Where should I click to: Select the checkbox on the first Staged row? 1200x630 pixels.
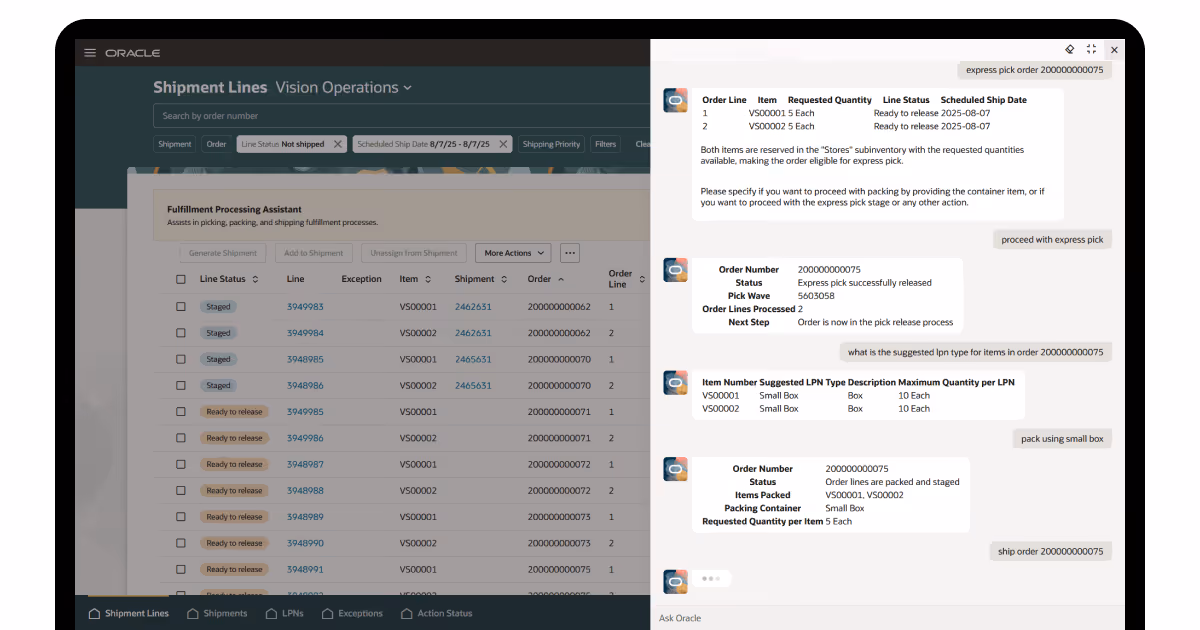[x=181, y=306]
